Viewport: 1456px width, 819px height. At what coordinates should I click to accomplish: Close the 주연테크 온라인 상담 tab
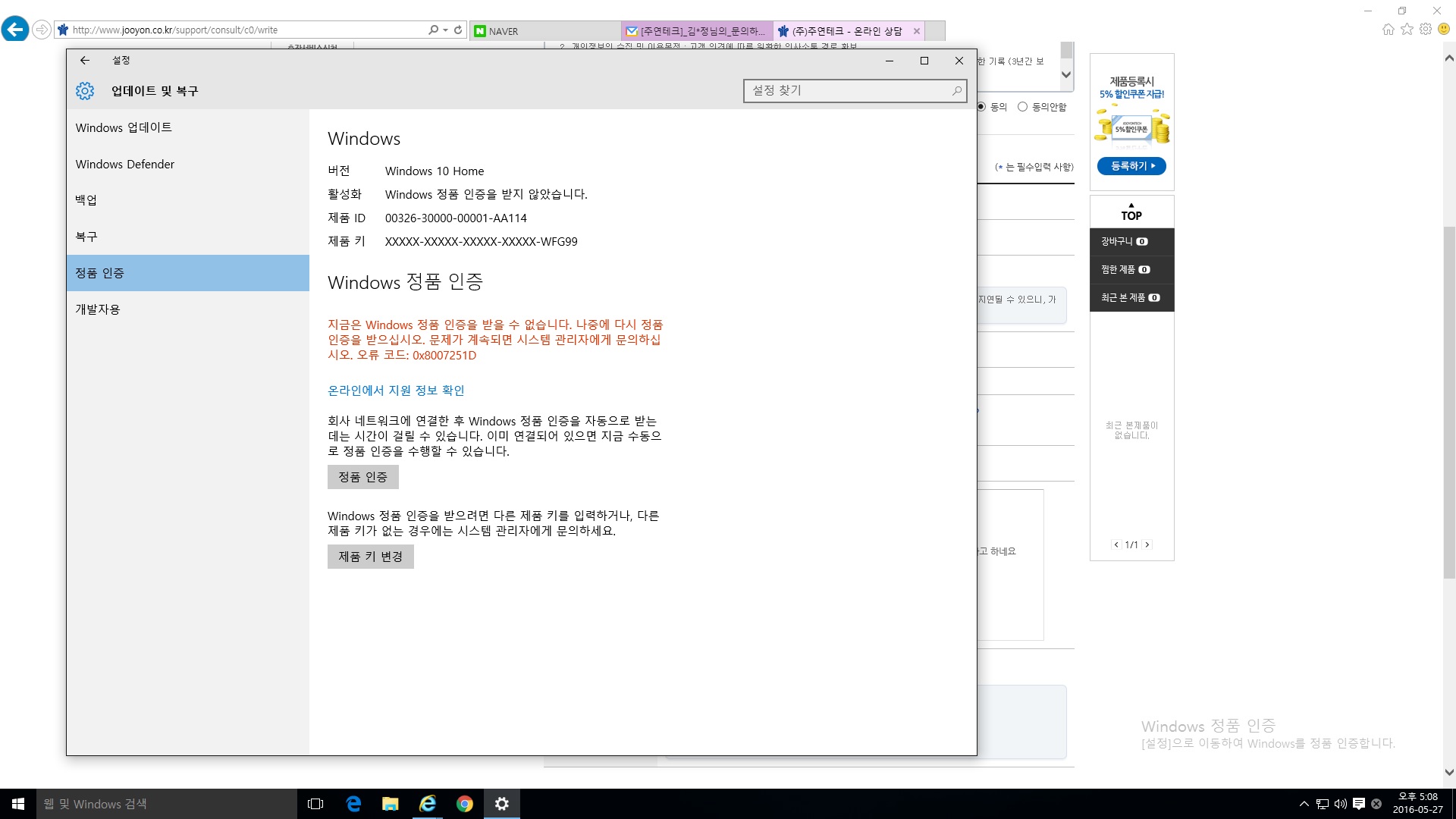(x=917, y=31)
